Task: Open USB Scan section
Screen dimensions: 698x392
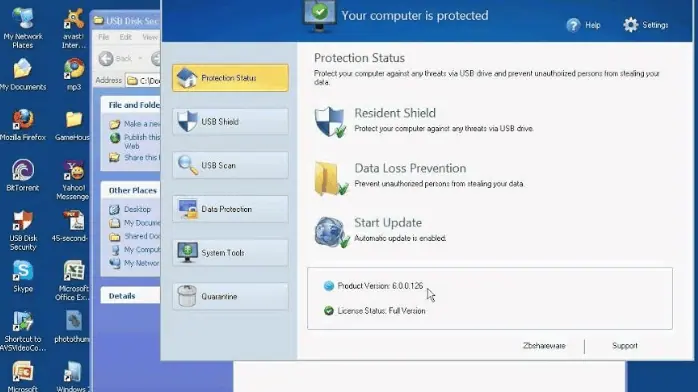Action: coord(230,165)
